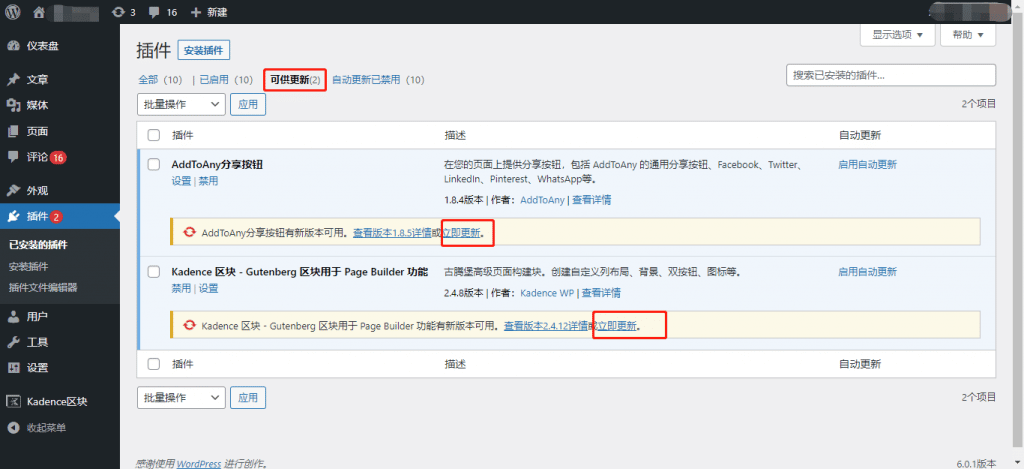Open top 批量操作 bulk actions dropdown
This screenshot has width=1024, height=469.
[181, 104]
